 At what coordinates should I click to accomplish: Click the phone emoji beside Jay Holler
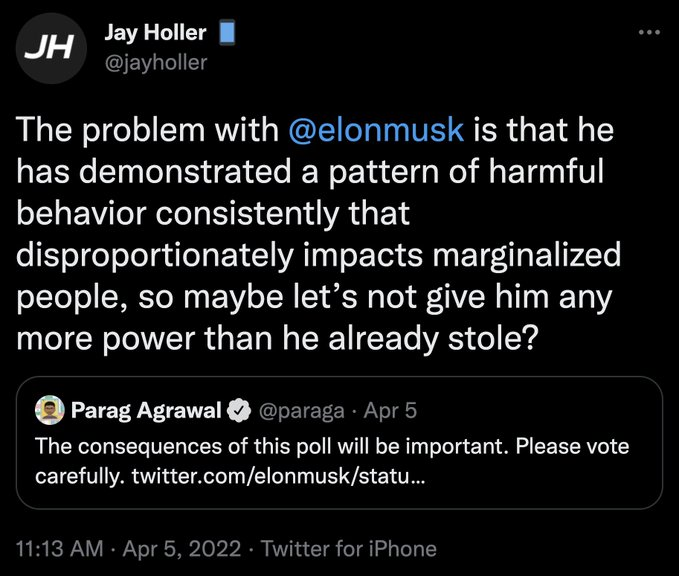pyautogui.click(x=226, y=33)
